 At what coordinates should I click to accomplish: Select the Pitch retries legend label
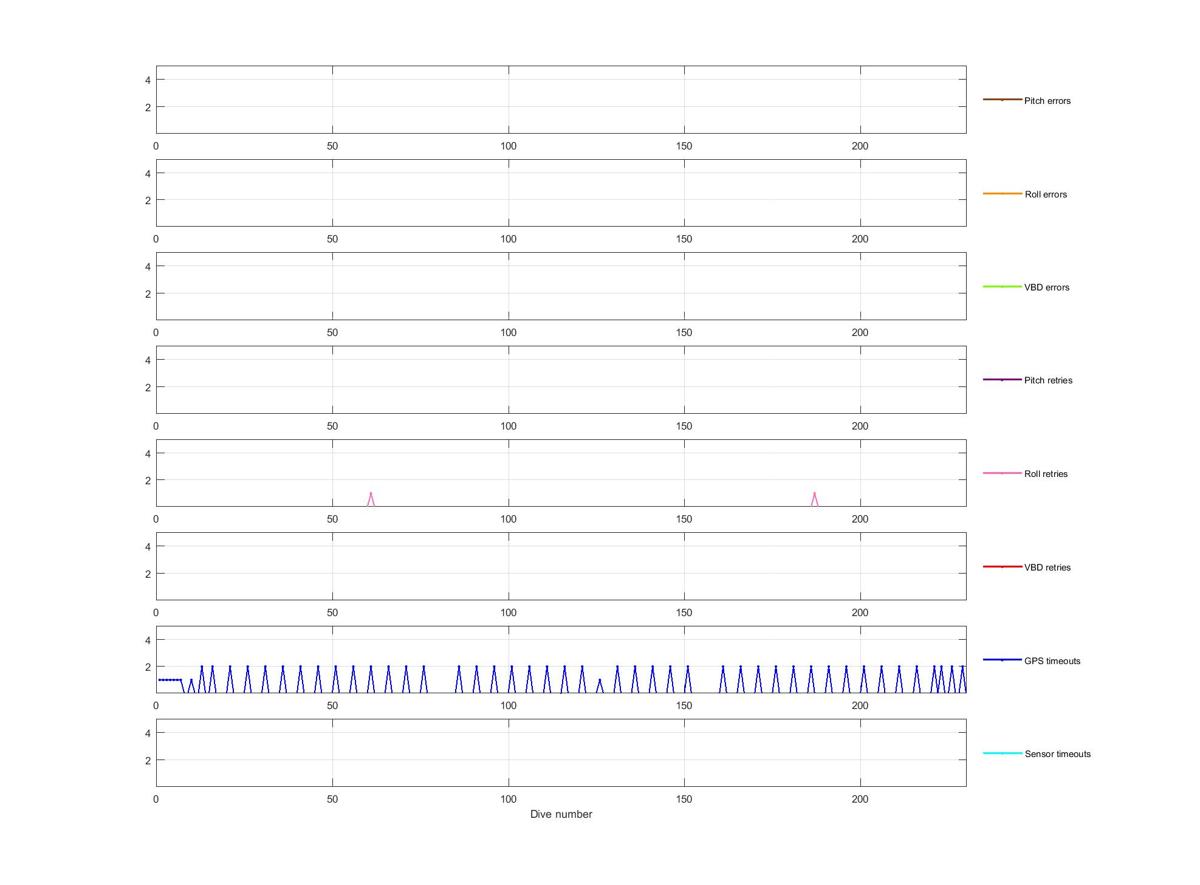(x=1048, y=381)
